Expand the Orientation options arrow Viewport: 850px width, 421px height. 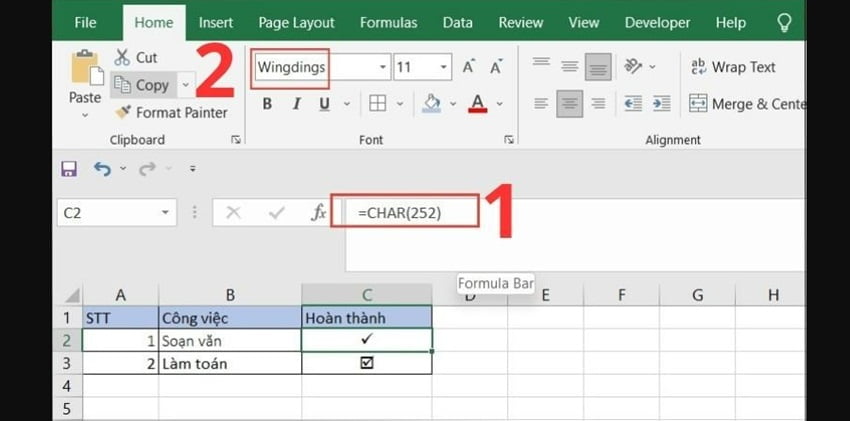pyautogui.click(x=653, y=67)
